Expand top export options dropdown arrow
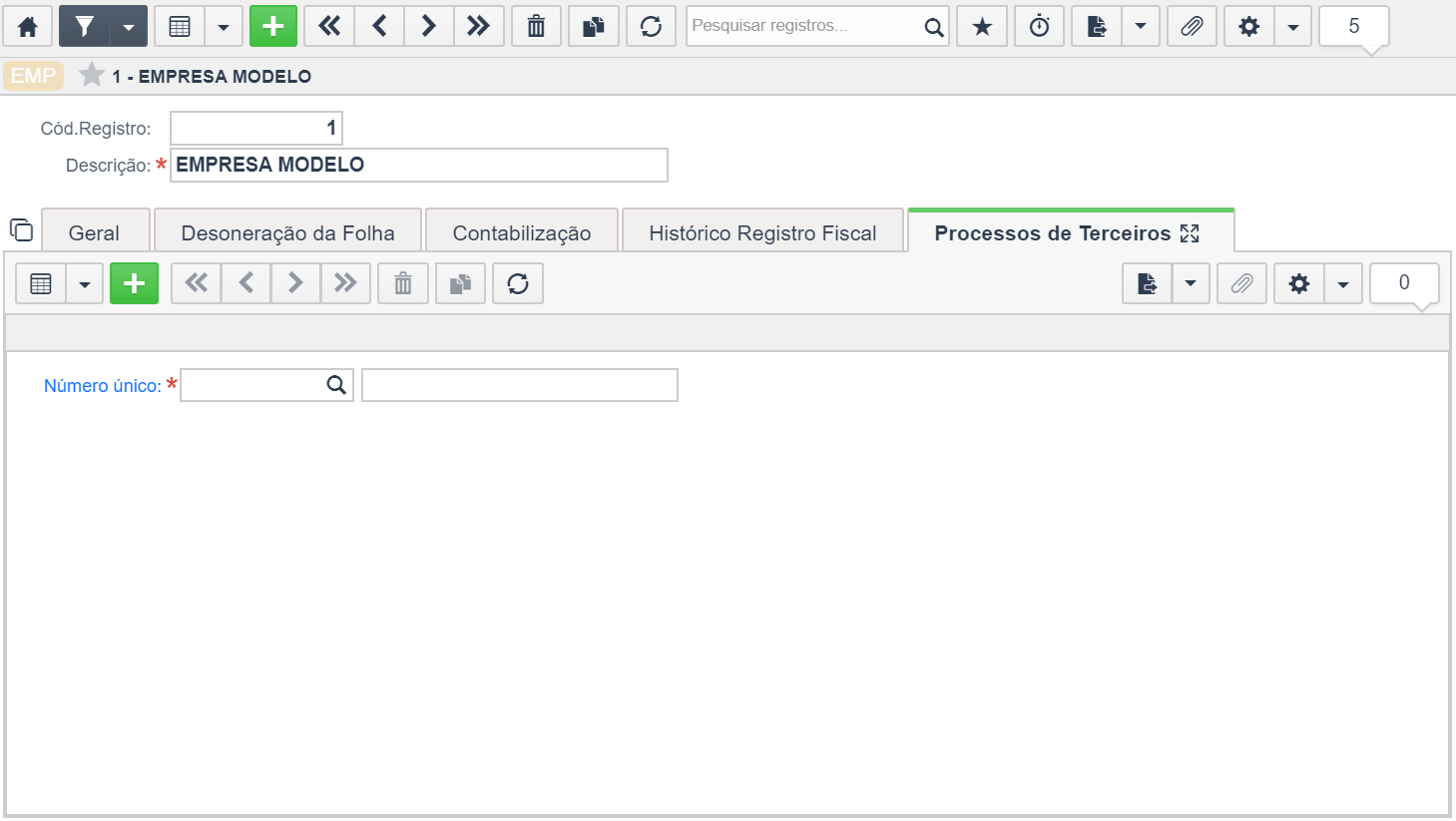 coord(1141,27)
